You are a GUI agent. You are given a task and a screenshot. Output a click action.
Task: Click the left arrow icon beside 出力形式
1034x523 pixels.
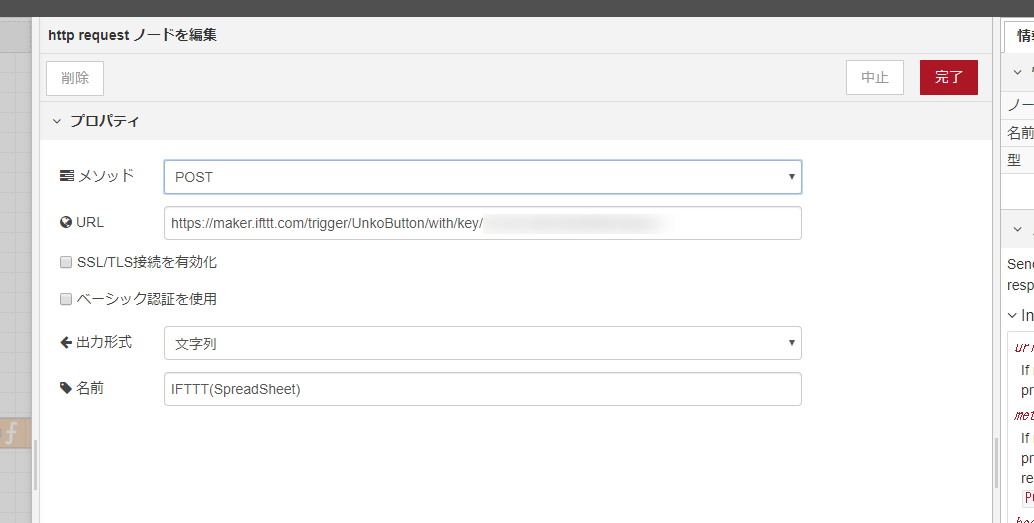click(66, 342)
